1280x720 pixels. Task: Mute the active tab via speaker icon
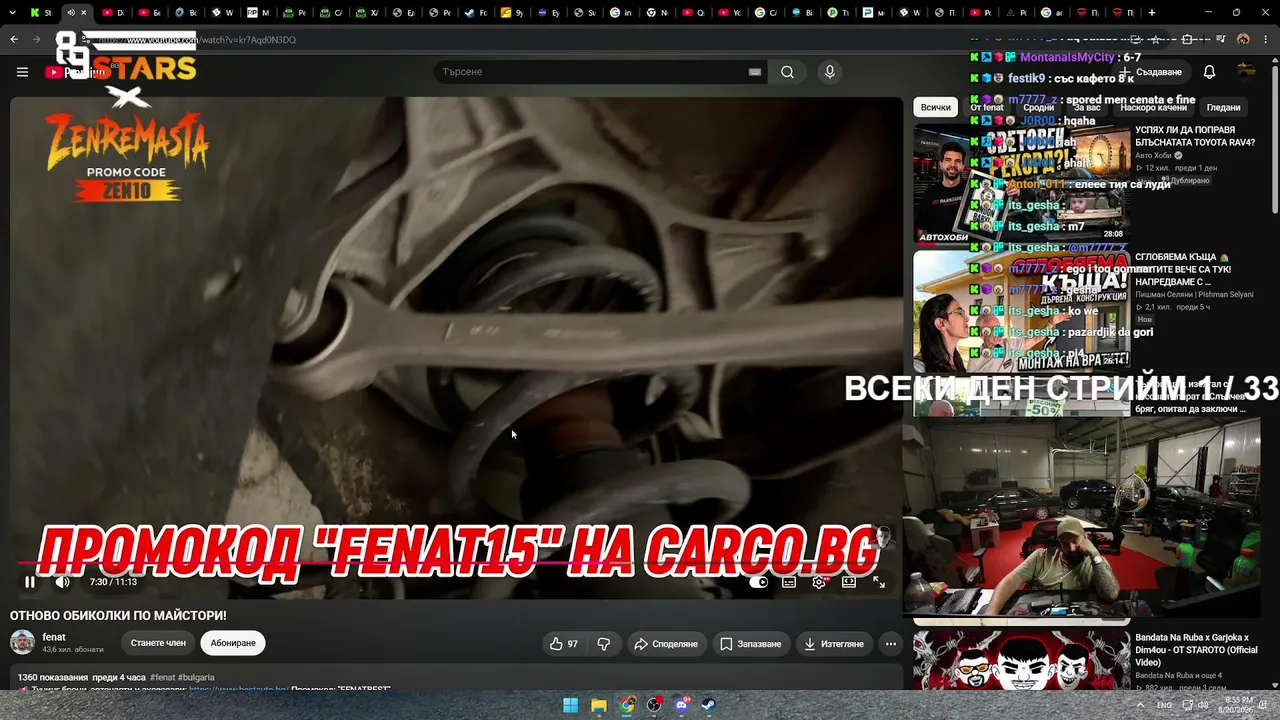click(x=70, y=13)
